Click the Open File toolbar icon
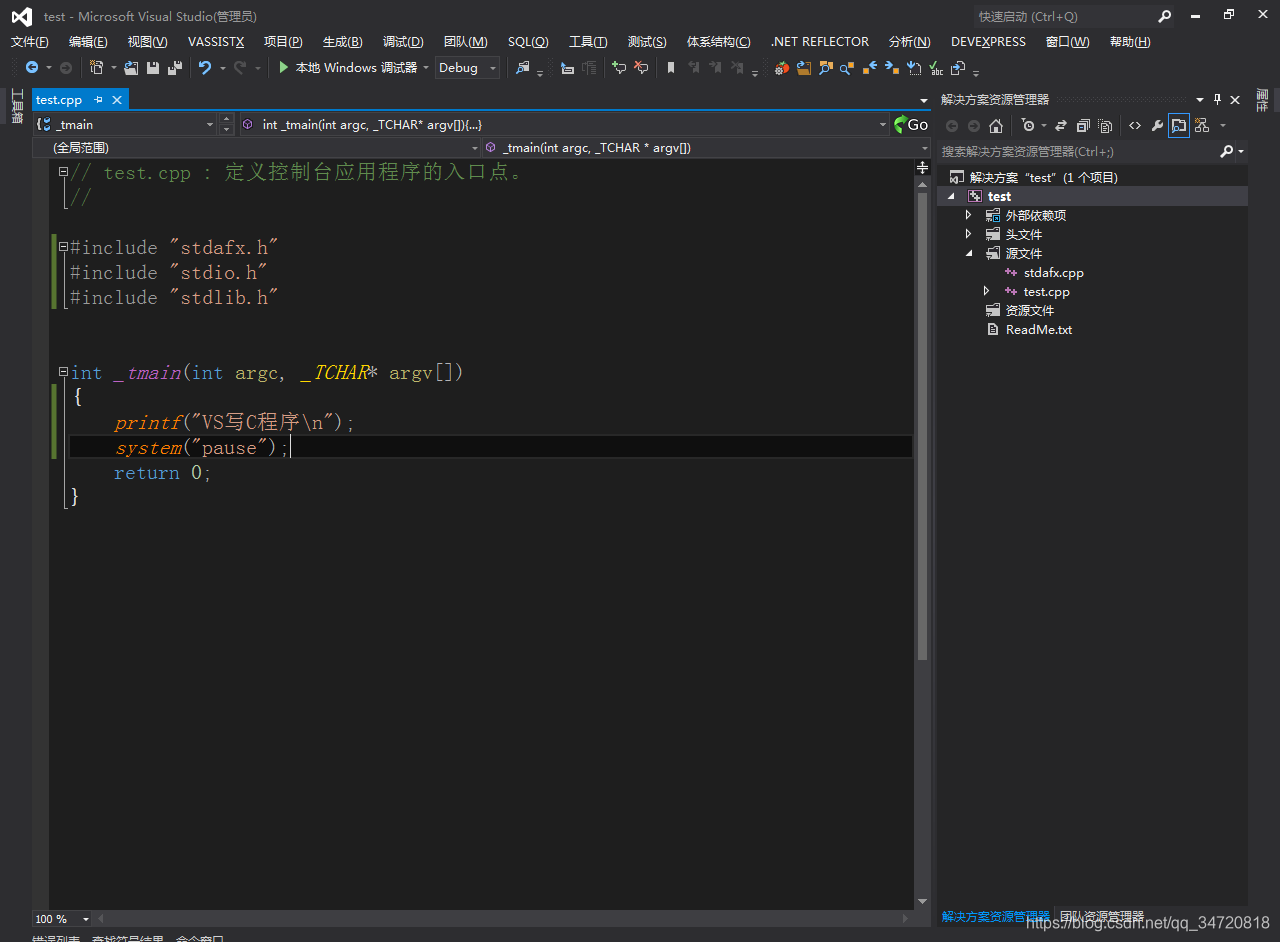Screen dimensions: 1280x942 point(131,67)
